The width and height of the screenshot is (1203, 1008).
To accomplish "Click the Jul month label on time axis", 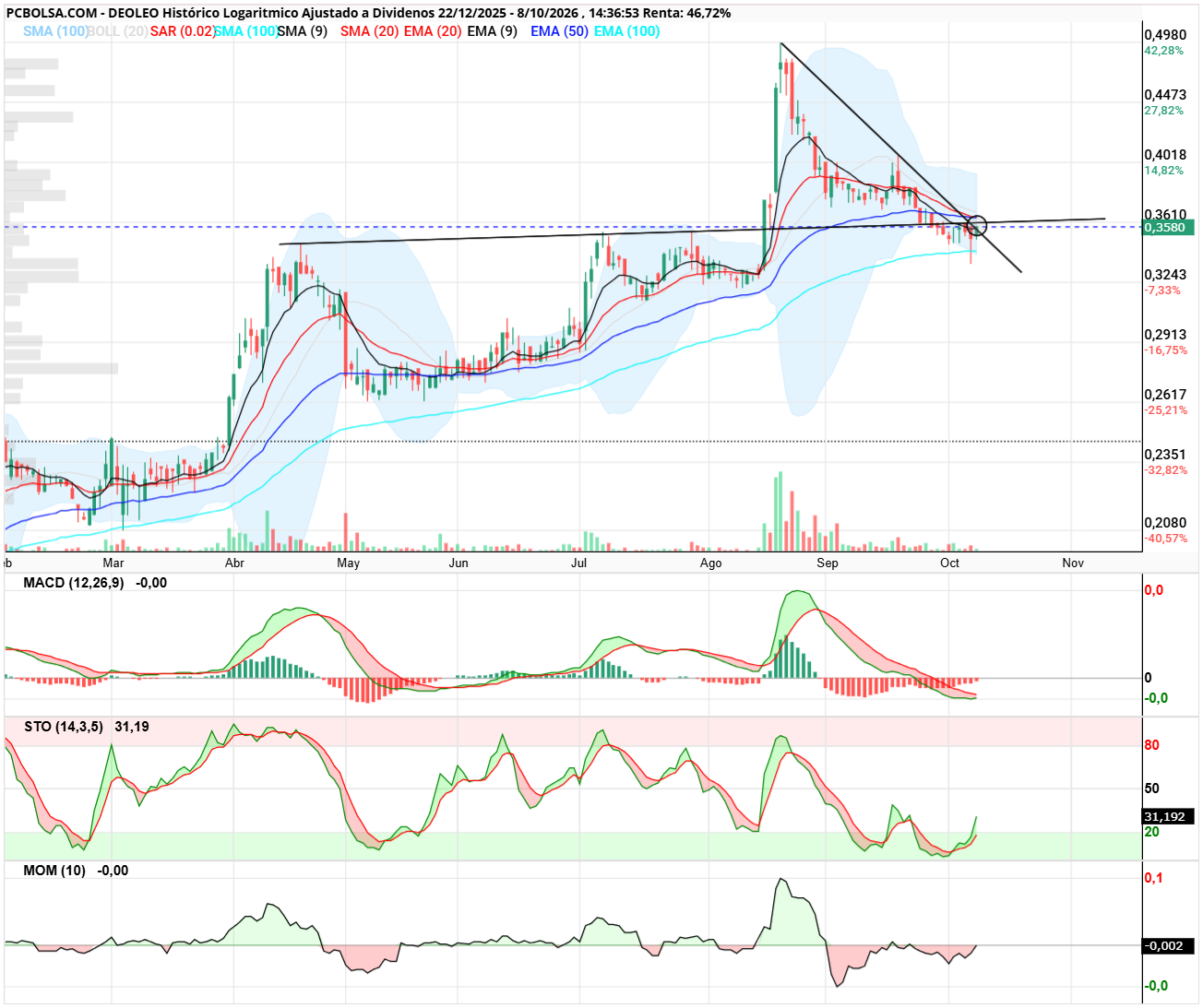I will pos(578,563).
